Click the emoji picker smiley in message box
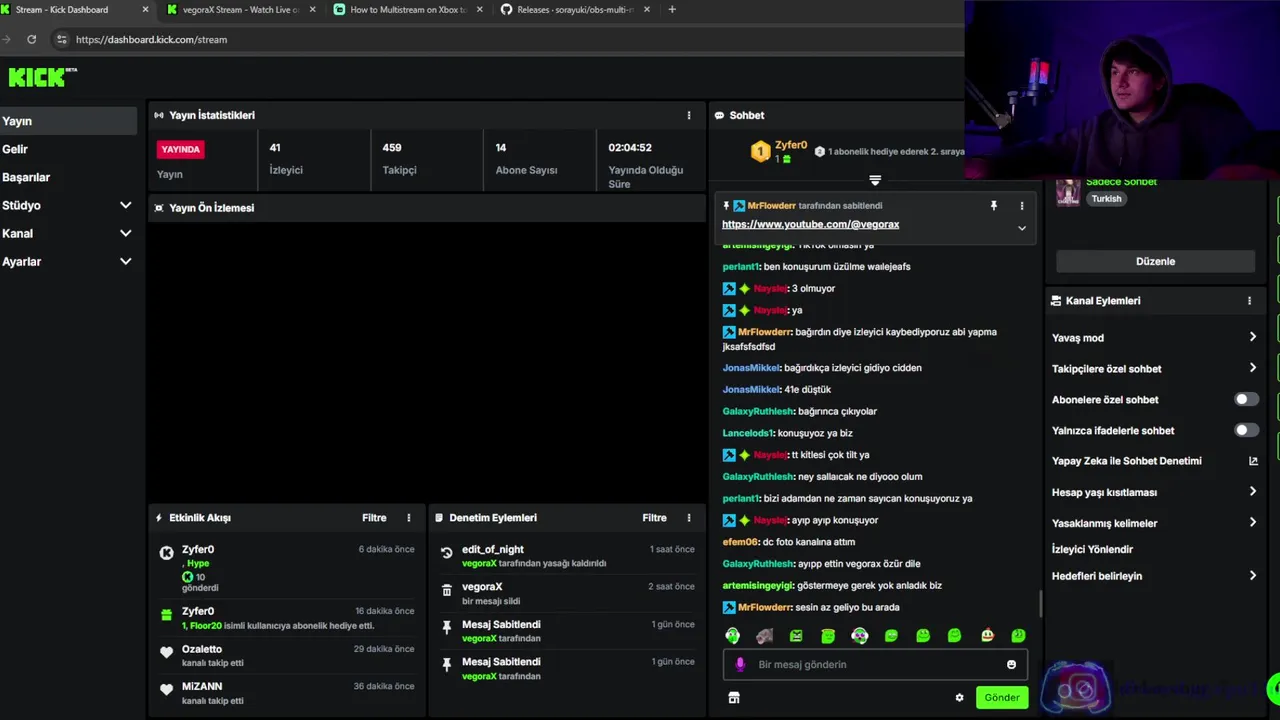Viewport: 1280px width, 720px height. tap(1011, 664)
